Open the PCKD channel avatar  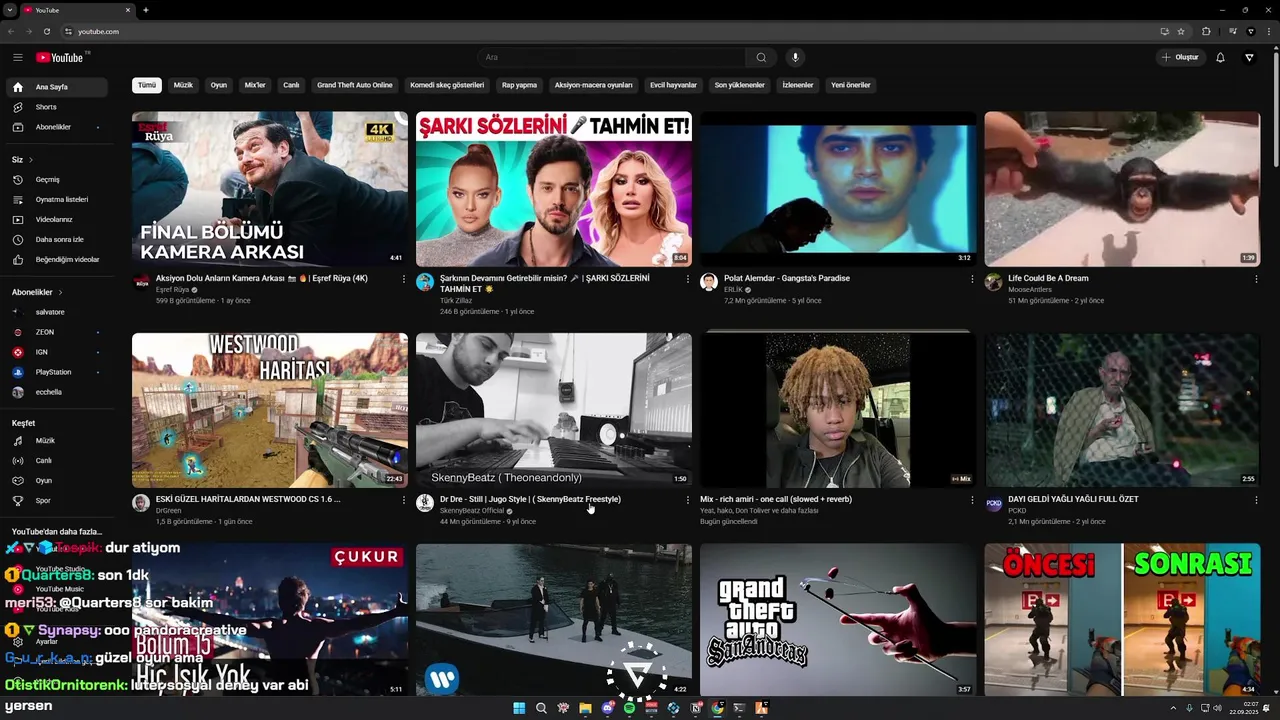[993, 503]
